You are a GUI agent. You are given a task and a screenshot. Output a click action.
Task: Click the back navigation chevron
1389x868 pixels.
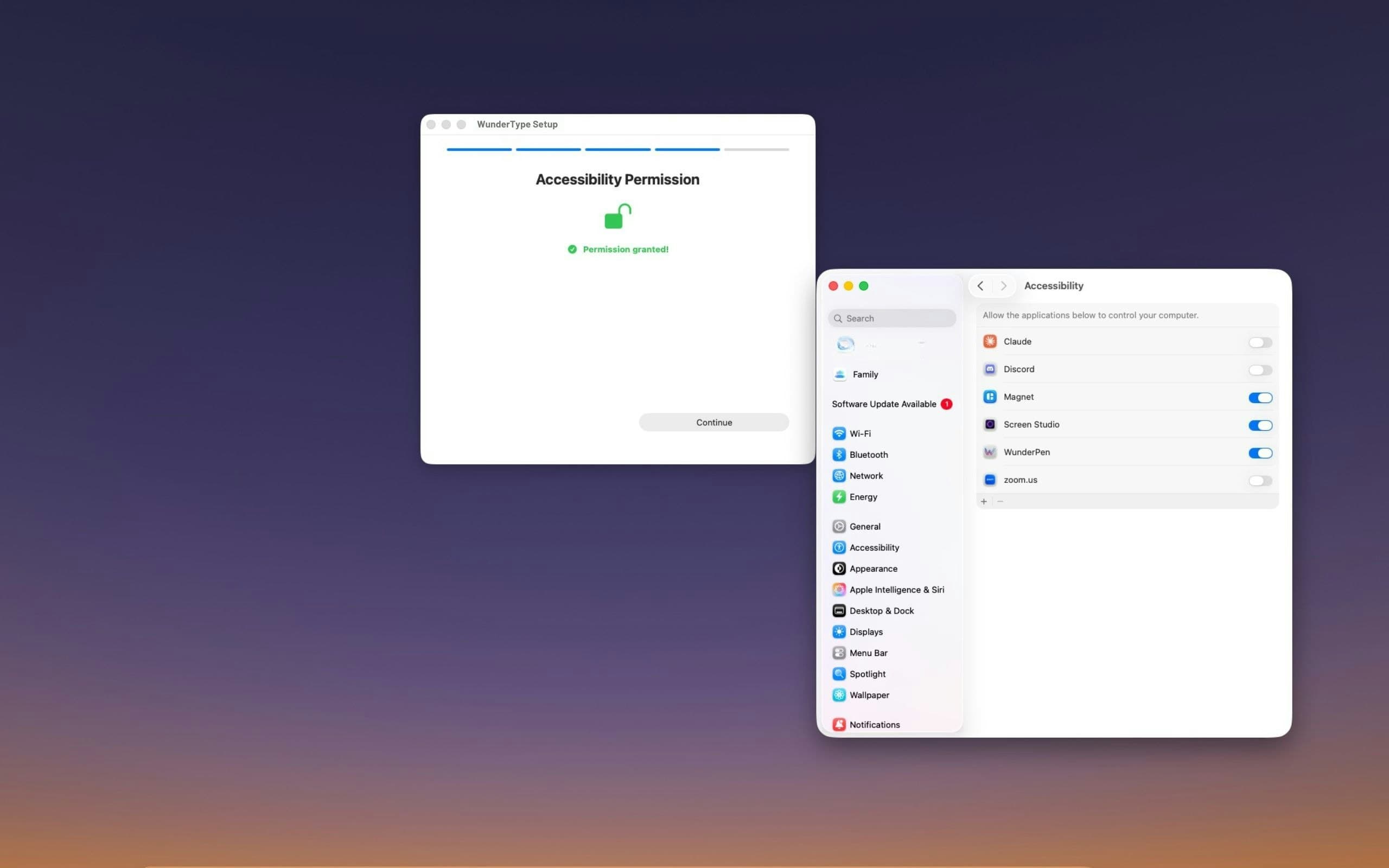[x=980, y=285]
